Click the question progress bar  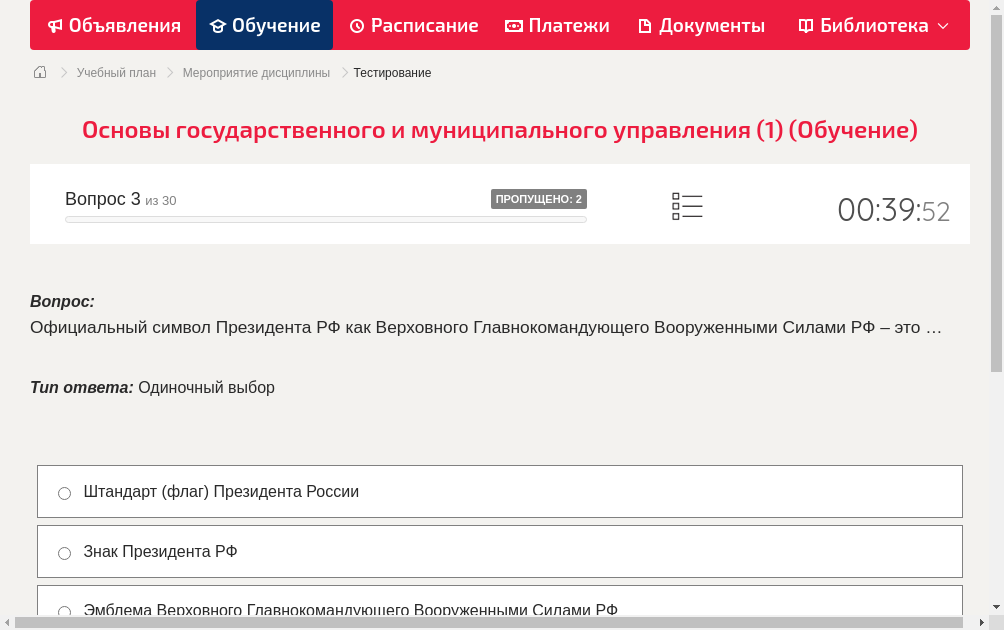(325, 219)
